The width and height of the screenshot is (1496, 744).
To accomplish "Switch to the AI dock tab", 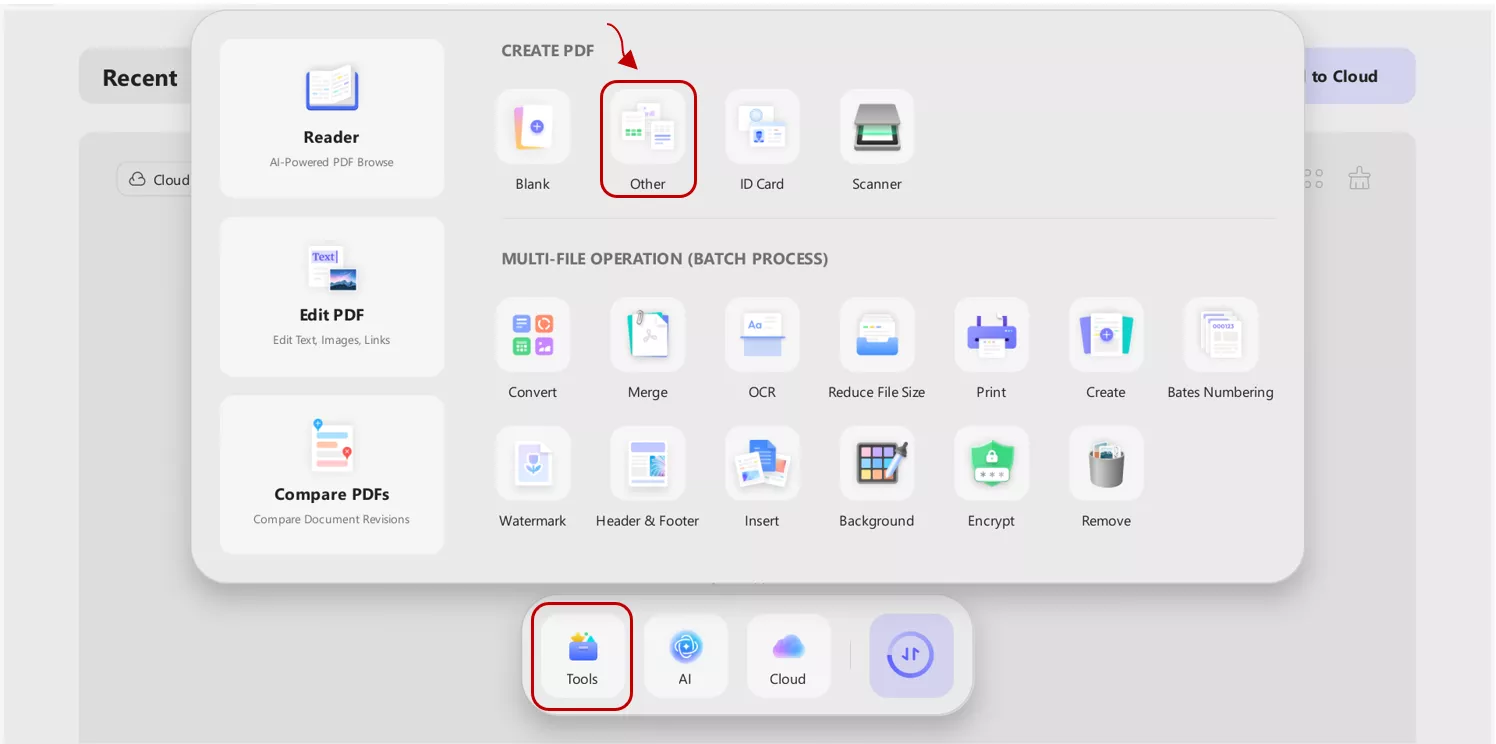I will 685,656.
